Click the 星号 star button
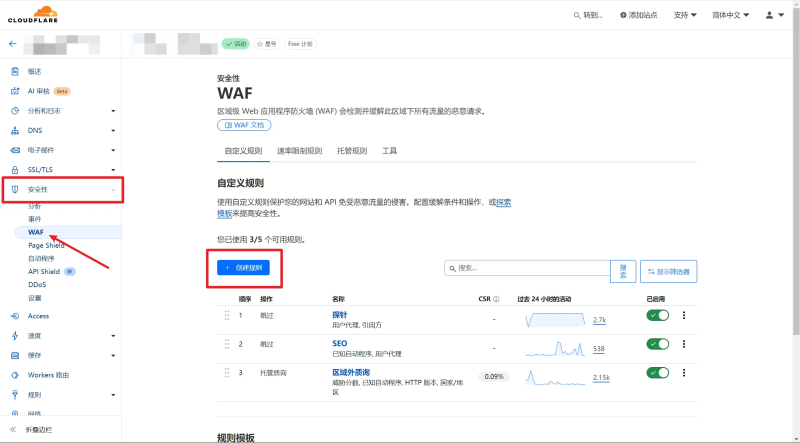This screenshot has width=800, height=443. pos(266,44)
